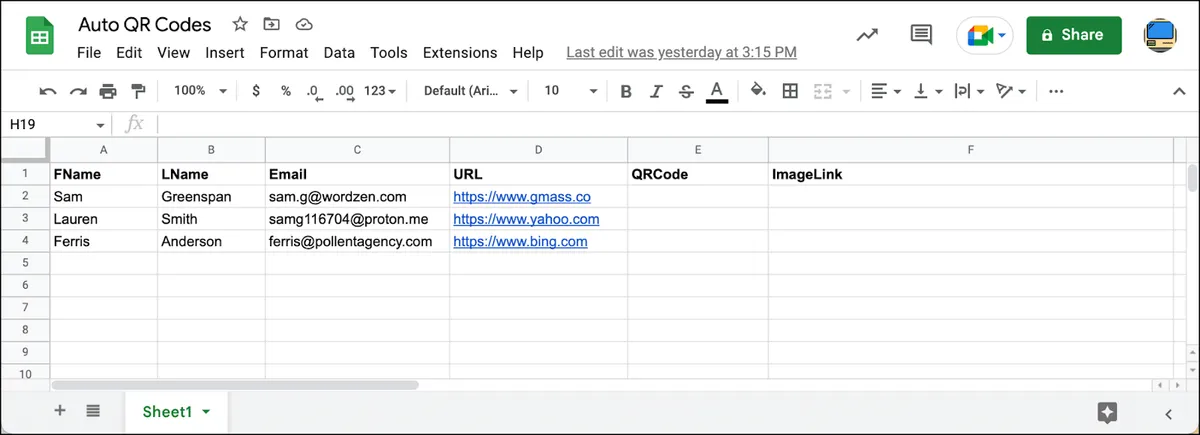Open the Explore button
The height and width of the screenshot is (435, 1200).
click(x=1107, y=412)
